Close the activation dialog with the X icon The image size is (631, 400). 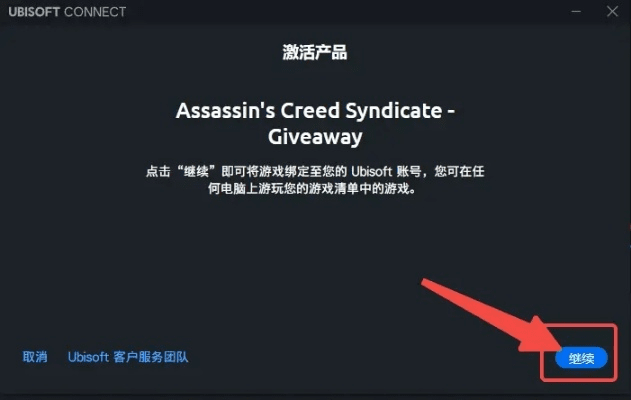612,11
